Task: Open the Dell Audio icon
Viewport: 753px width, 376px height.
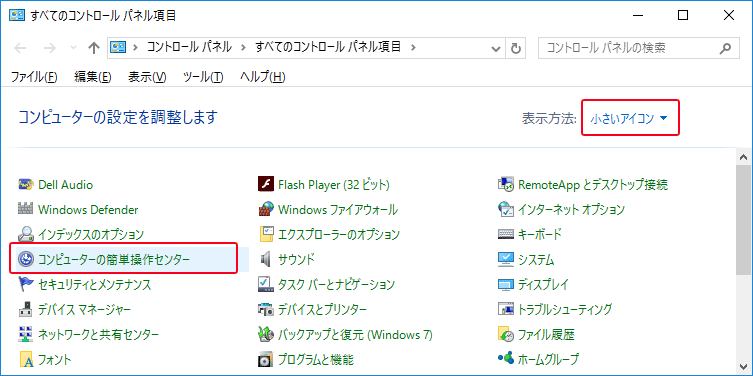Action: [26, 184]
